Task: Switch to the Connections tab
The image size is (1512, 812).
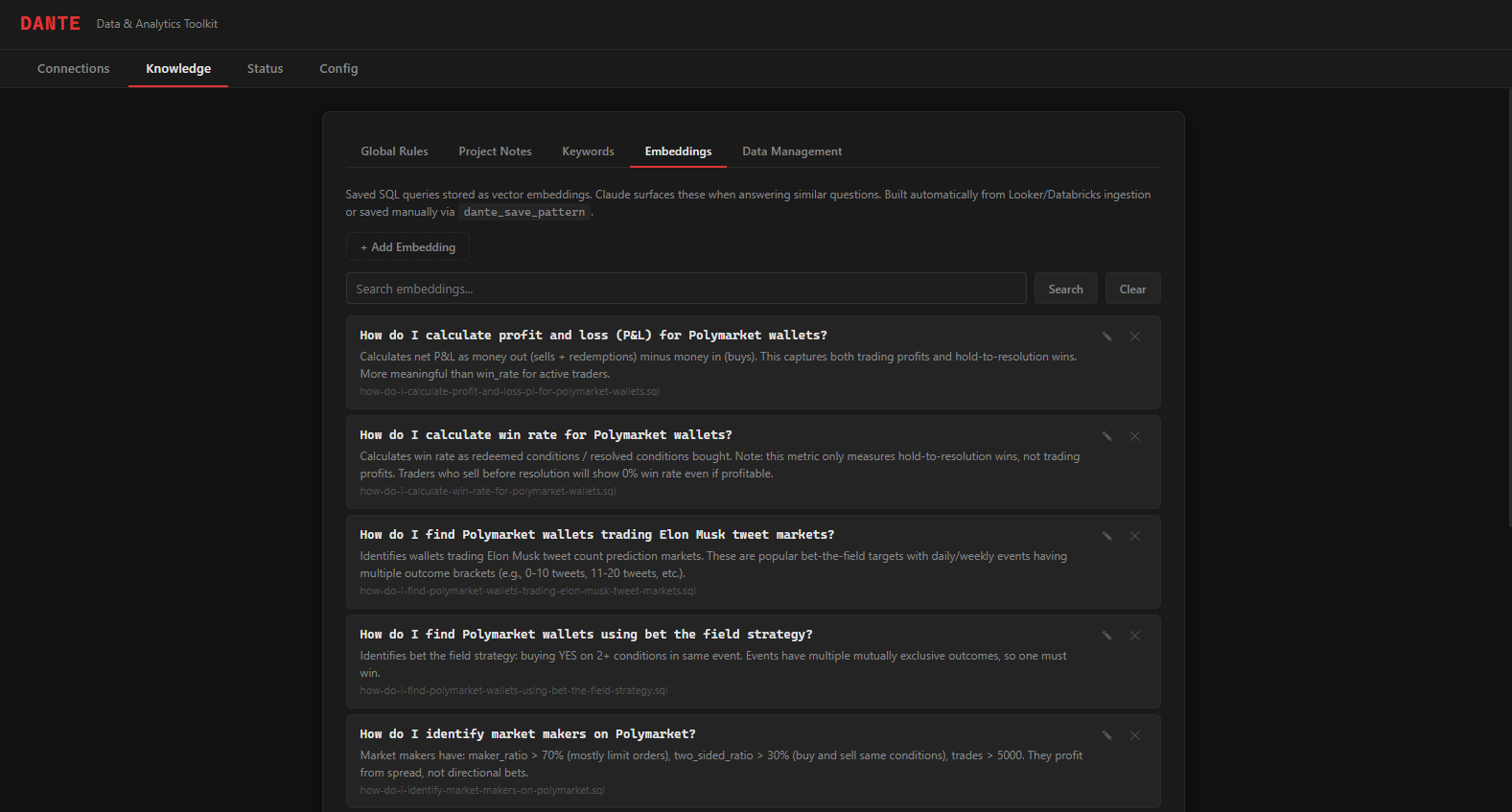Action: point(74,69)
